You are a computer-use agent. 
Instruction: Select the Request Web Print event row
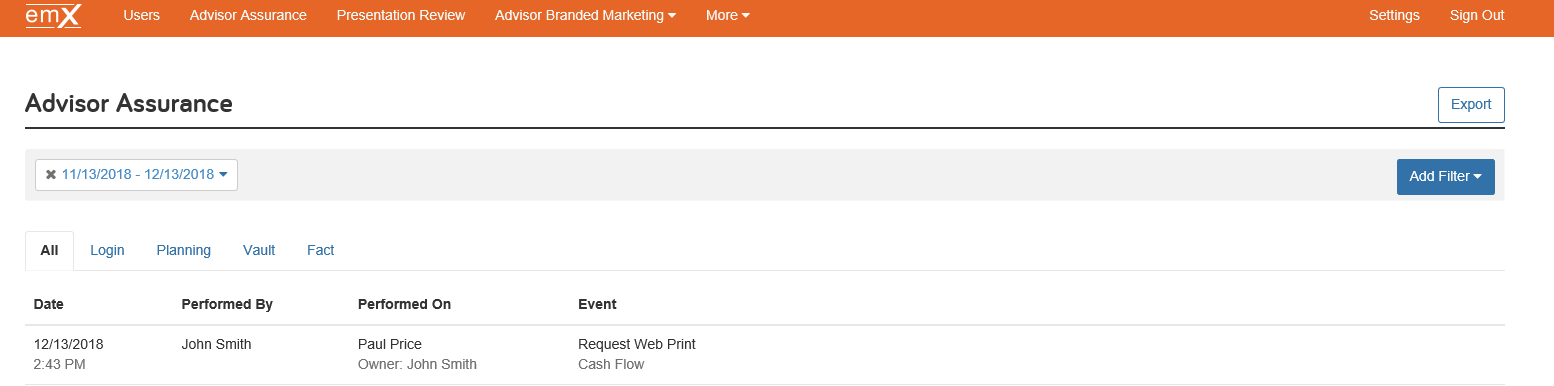click(x=765, y=355)
